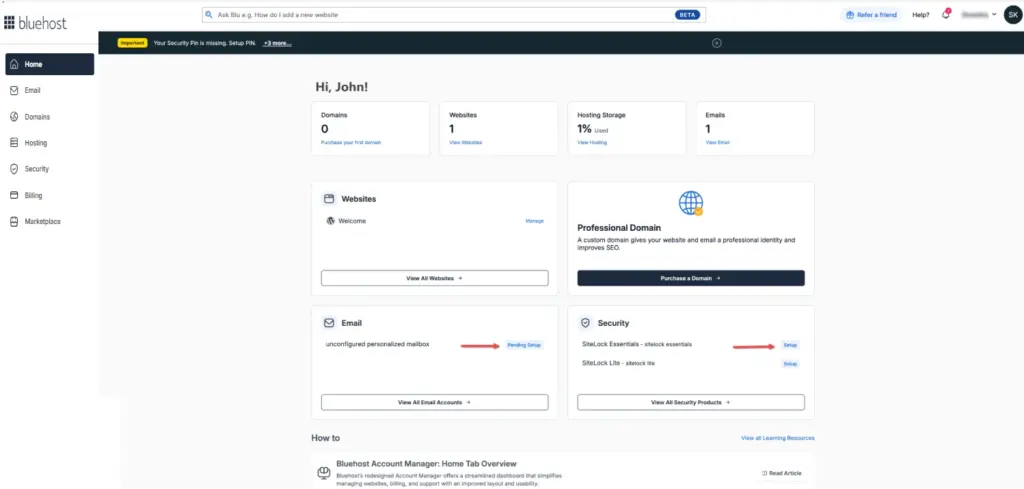Click Manage link for Welcome website

(x=534, y=220)
